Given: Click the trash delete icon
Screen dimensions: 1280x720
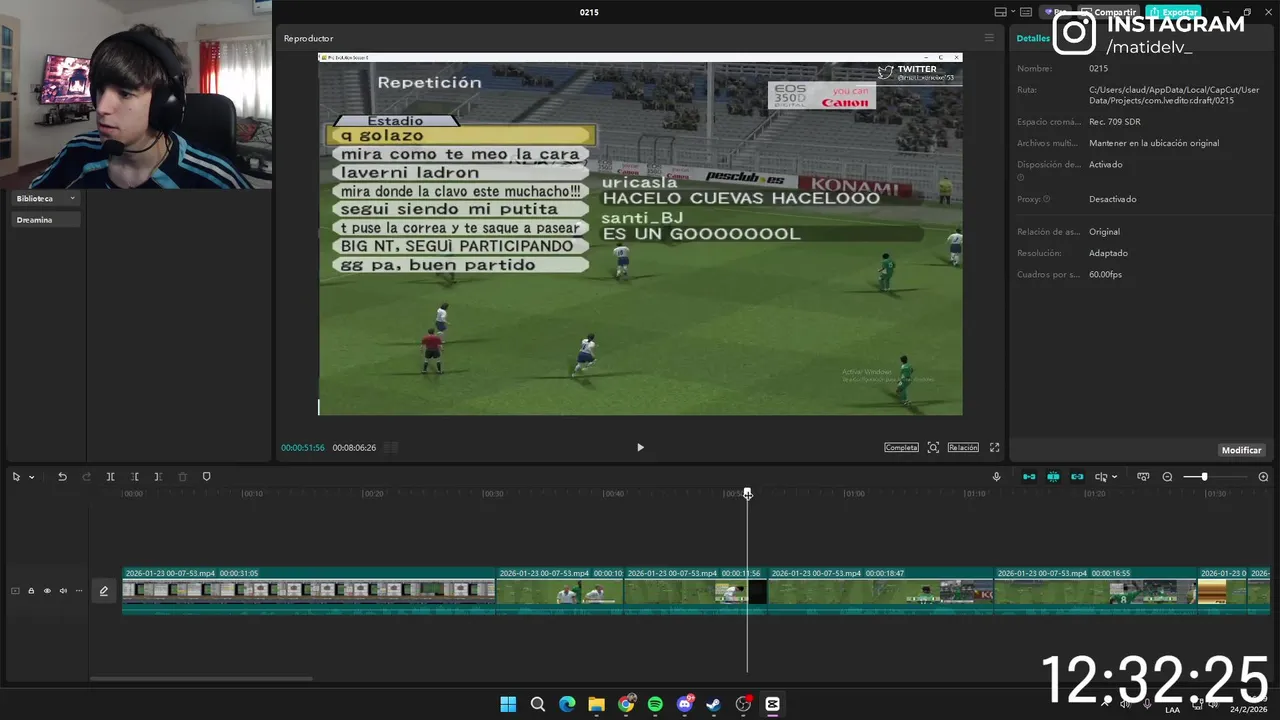Looking at the screenshot, I should 182,477.
